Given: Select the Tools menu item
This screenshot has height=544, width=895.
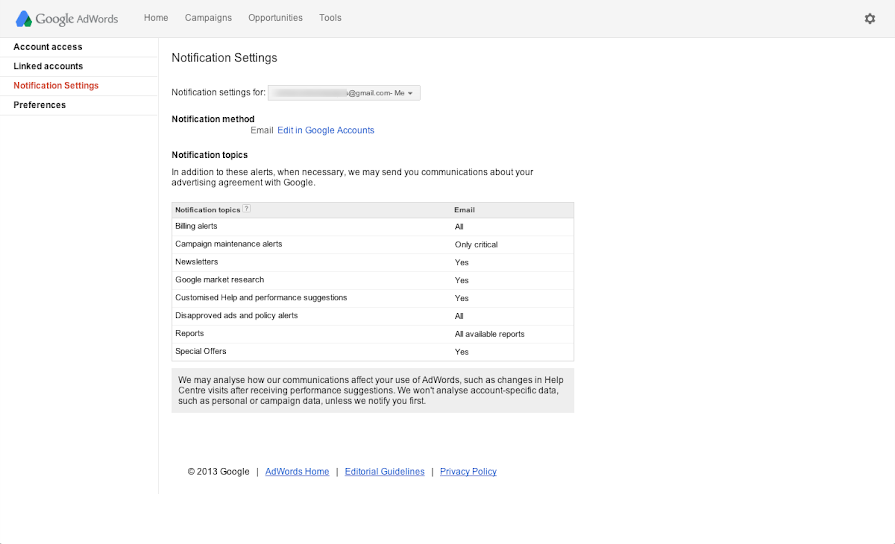Looking at the screenshot, I should [330, 18].
